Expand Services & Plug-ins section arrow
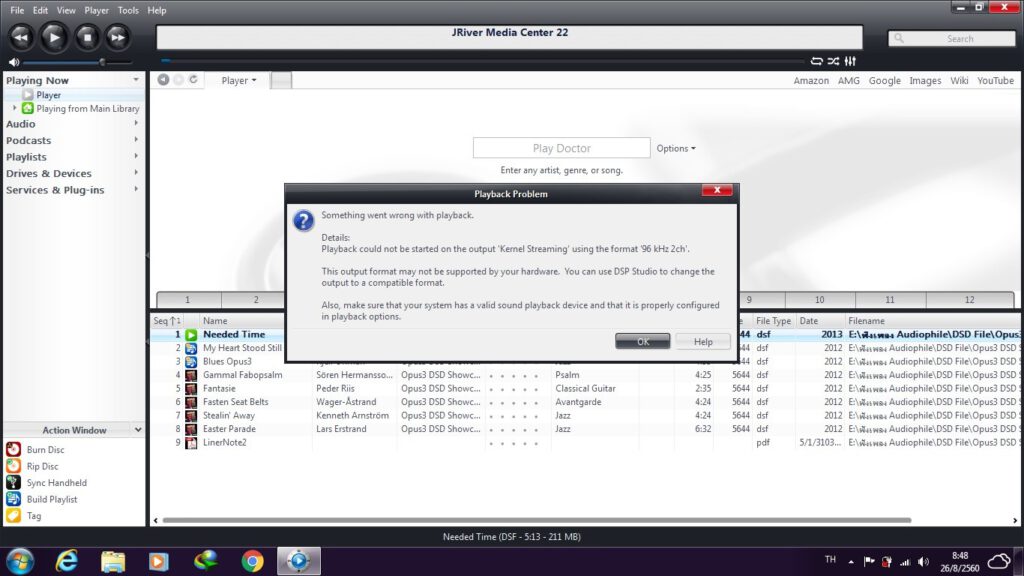Image resolution: width=1024 pixels, height=576 pixels. (x=136, y=189)
